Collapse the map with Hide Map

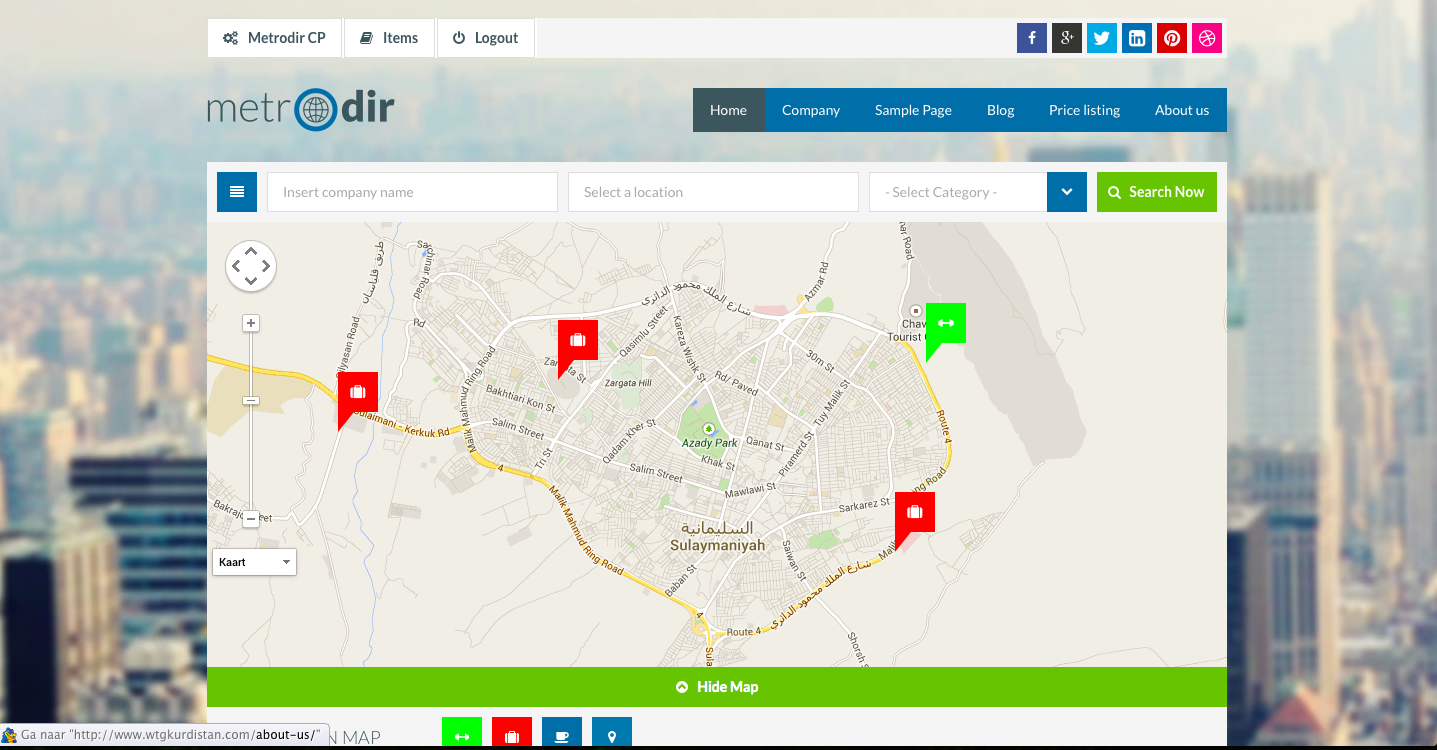(x=717, y=687)
